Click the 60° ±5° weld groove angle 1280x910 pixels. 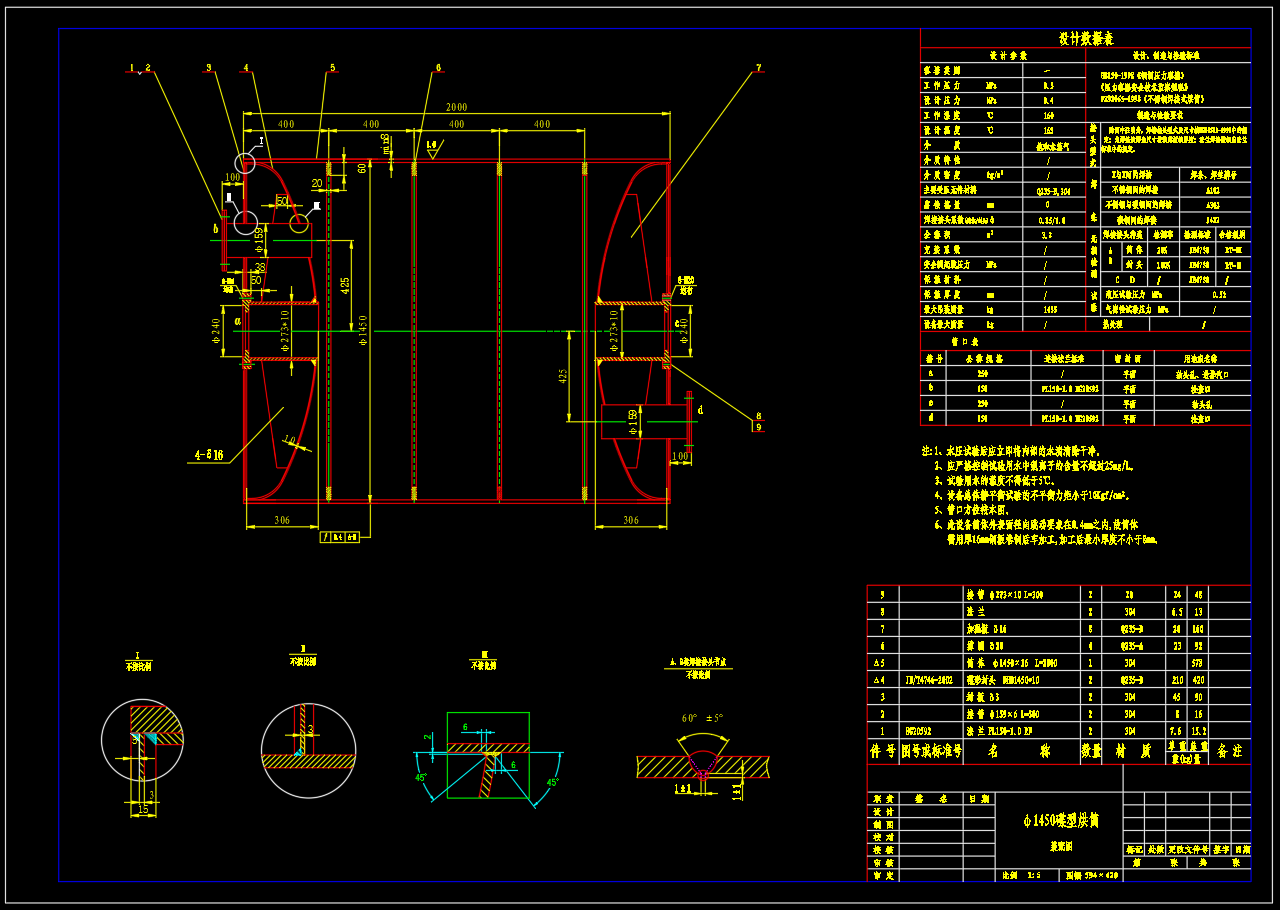(x=702, y=718)
